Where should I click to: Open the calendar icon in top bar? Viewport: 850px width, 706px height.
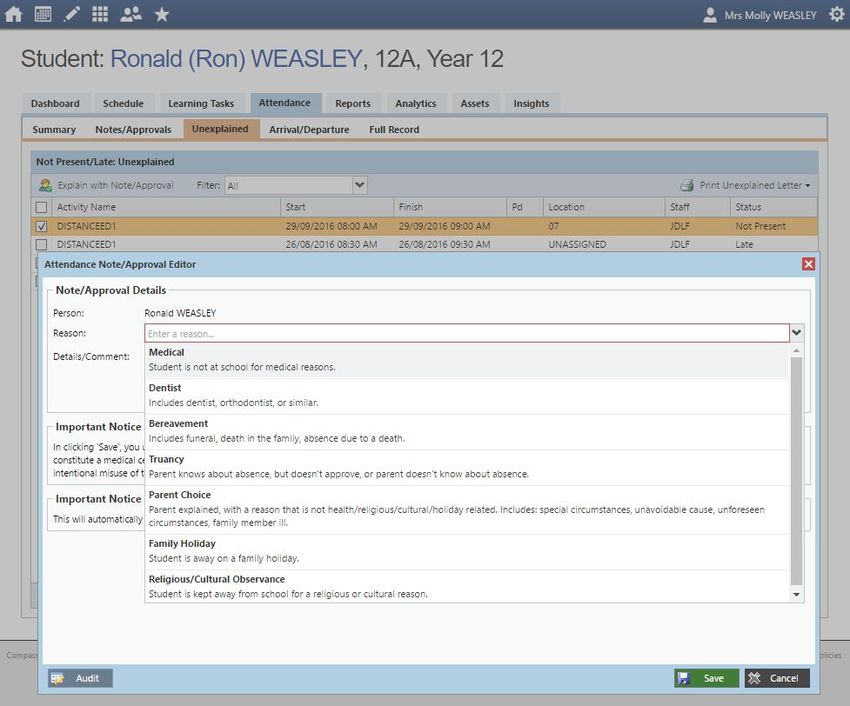(x=43, y=14)
